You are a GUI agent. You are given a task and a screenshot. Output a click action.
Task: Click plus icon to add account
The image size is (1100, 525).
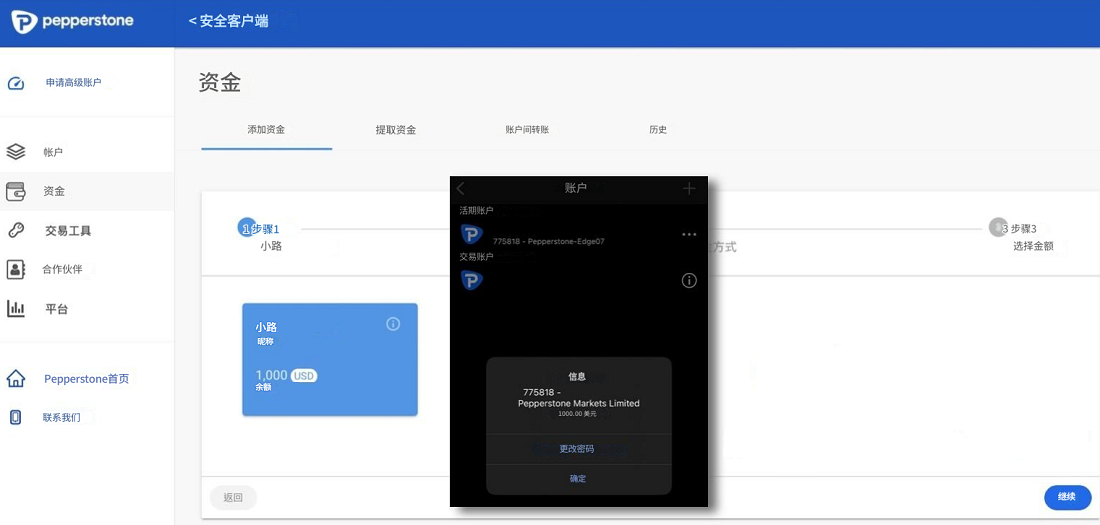(x=690, y=188)
